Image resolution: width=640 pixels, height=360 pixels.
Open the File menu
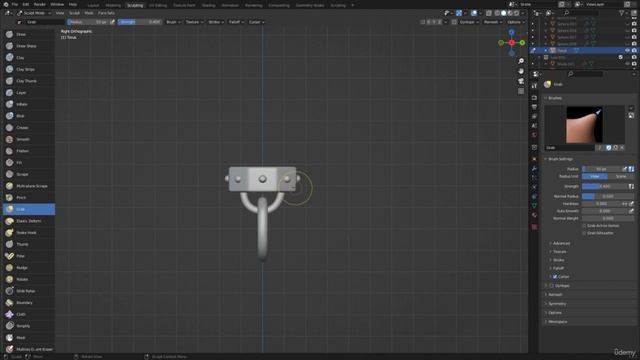coord(15,4)
